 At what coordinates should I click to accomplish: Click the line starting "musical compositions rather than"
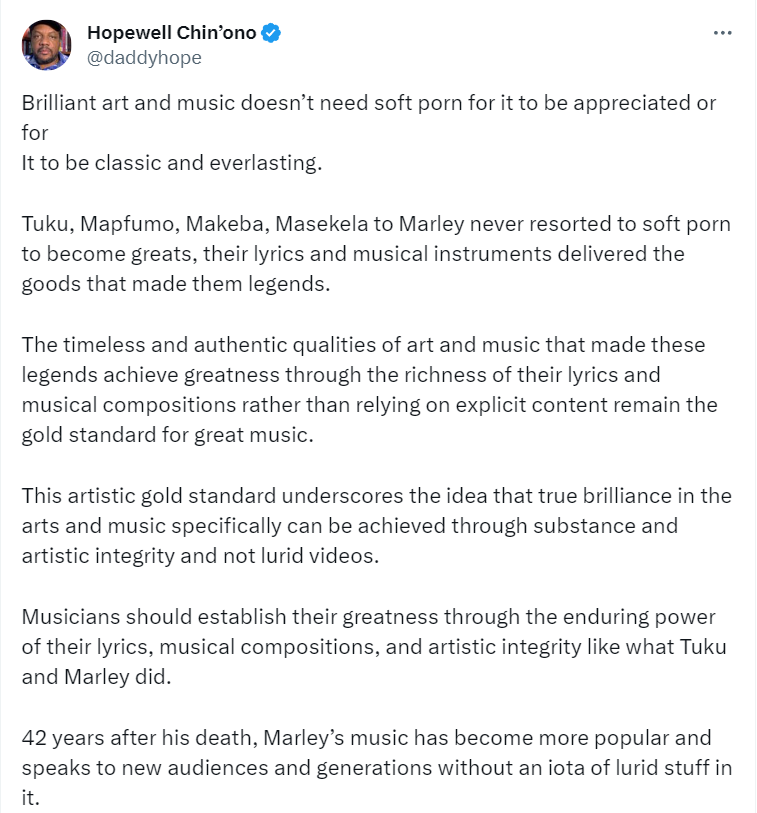click(369, 405)
